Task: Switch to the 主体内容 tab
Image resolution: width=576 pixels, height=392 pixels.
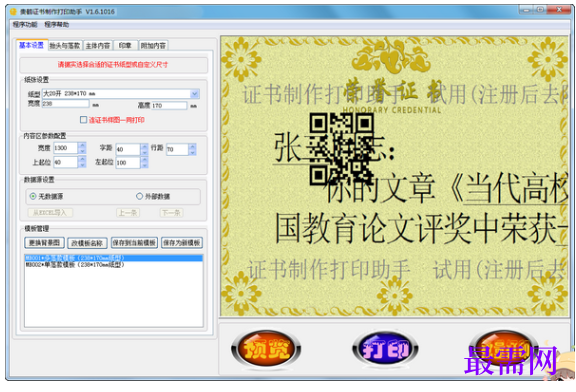Action: 98,46
